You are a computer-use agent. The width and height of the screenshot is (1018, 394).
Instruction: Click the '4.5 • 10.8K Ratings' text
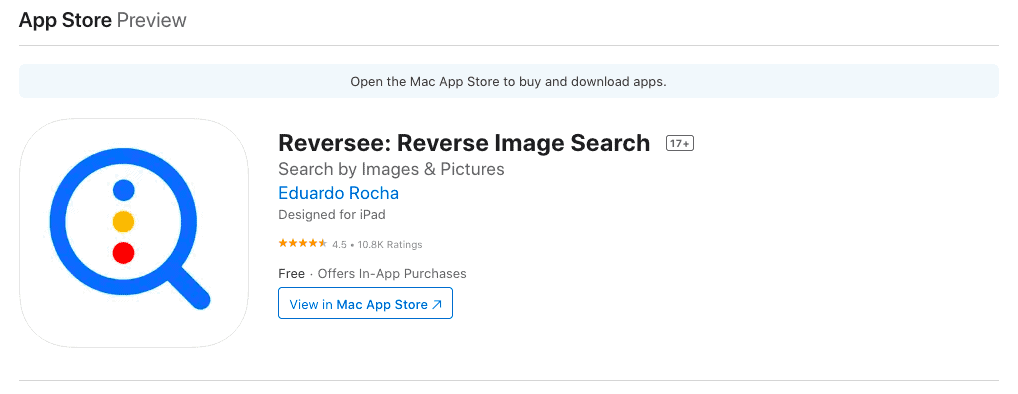[x=377, y=245]
